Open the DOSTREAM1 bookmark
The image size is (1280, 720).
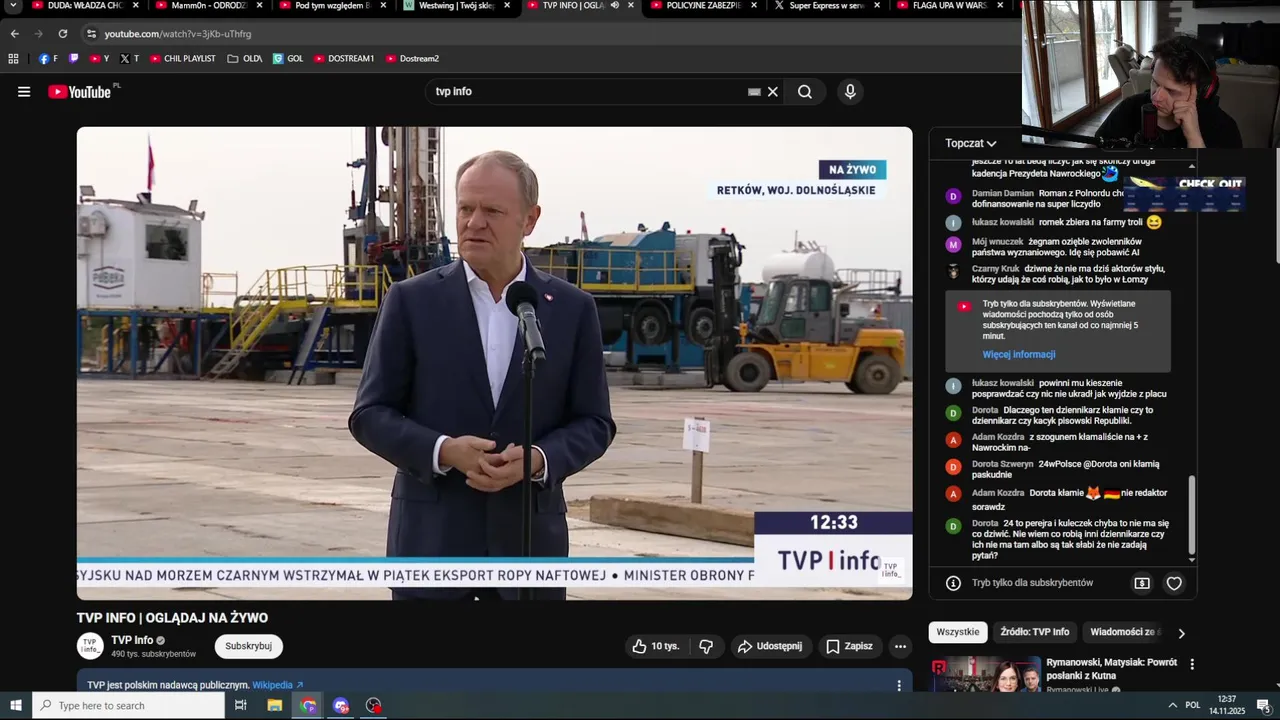coord(344,59)
